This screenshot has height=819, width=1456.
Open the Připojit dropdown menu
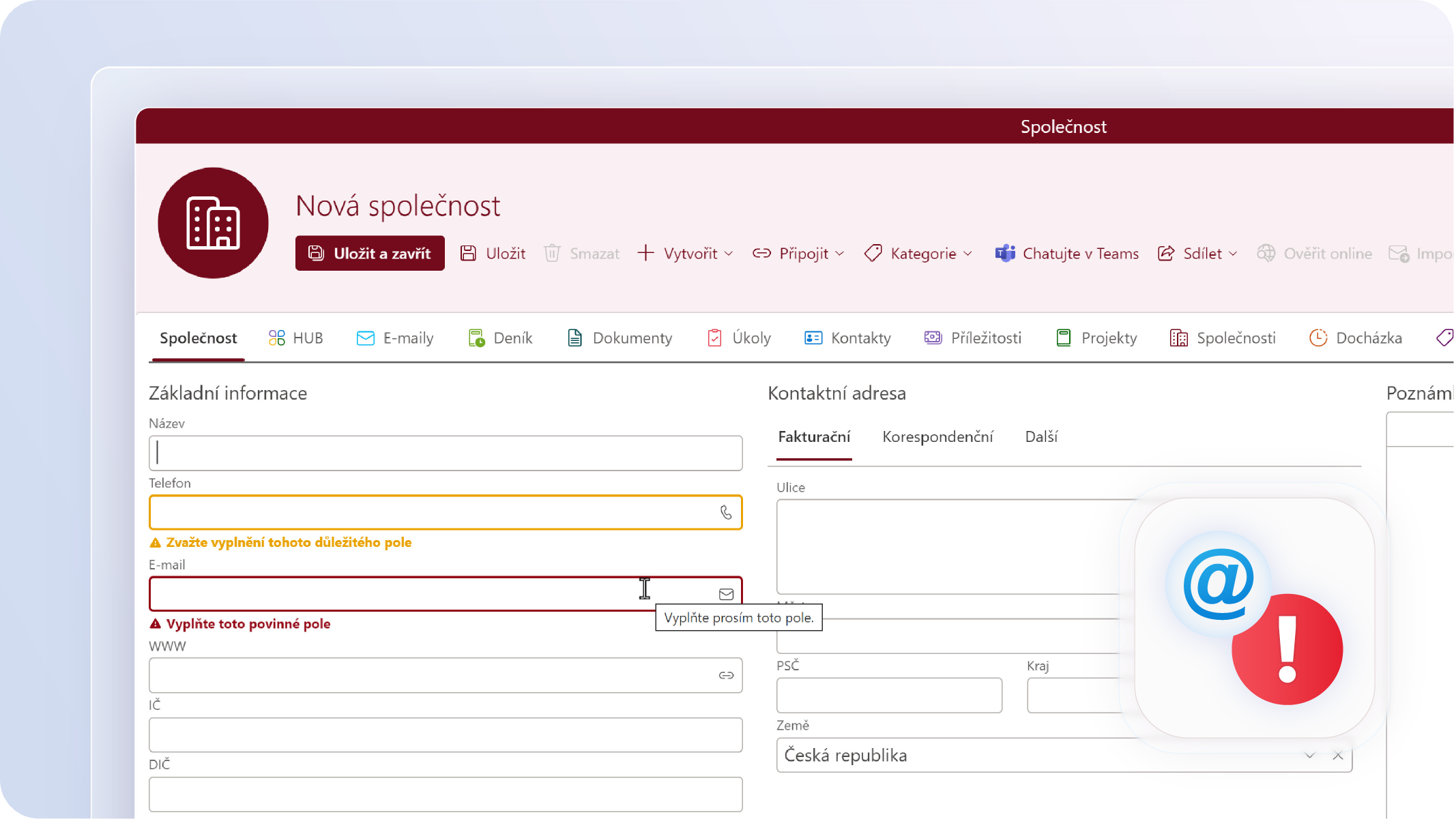(799, 253)
